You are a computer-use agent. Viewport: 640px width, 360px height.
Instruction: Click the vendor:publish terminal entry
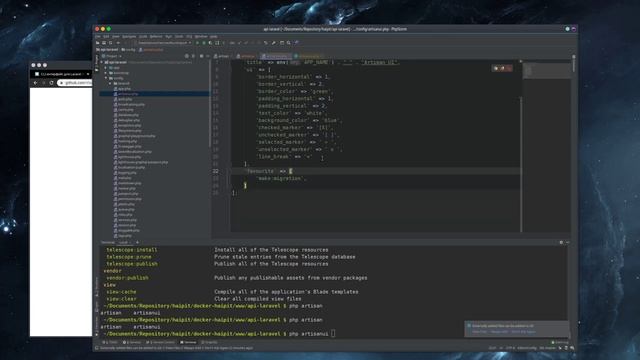(127, 278)
